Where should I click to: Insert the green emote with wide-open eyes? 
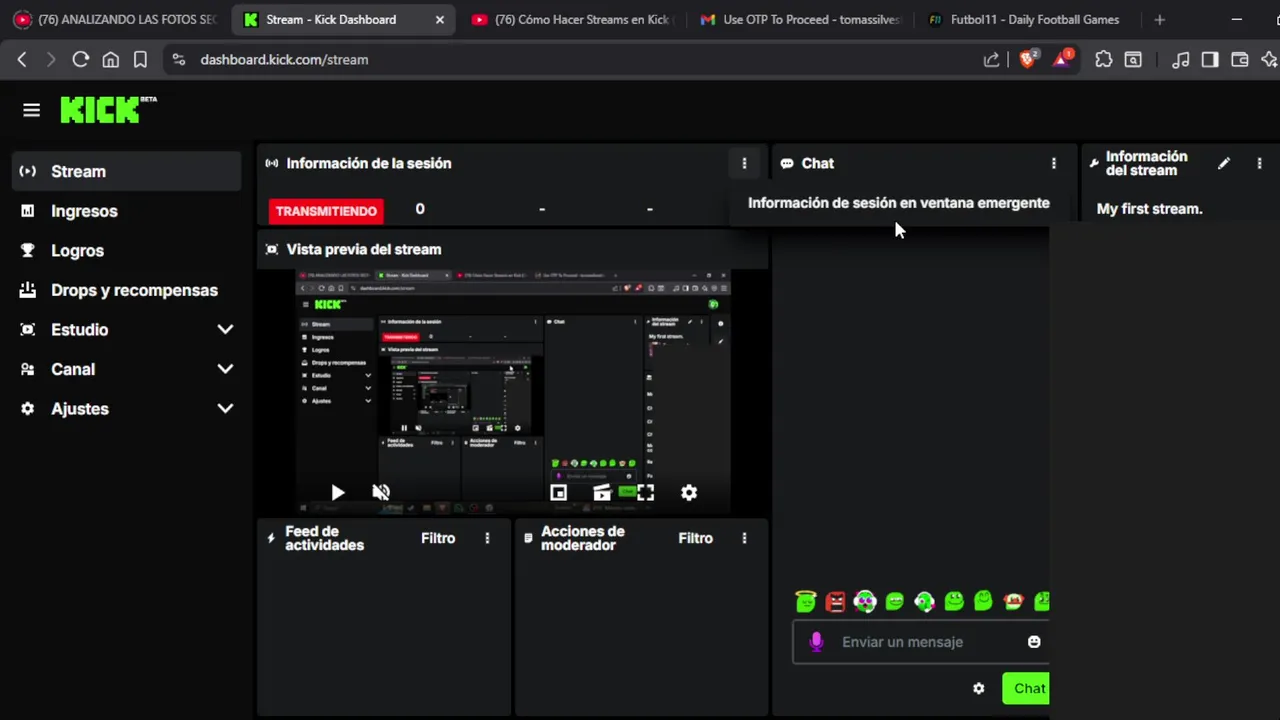point(954,601)
